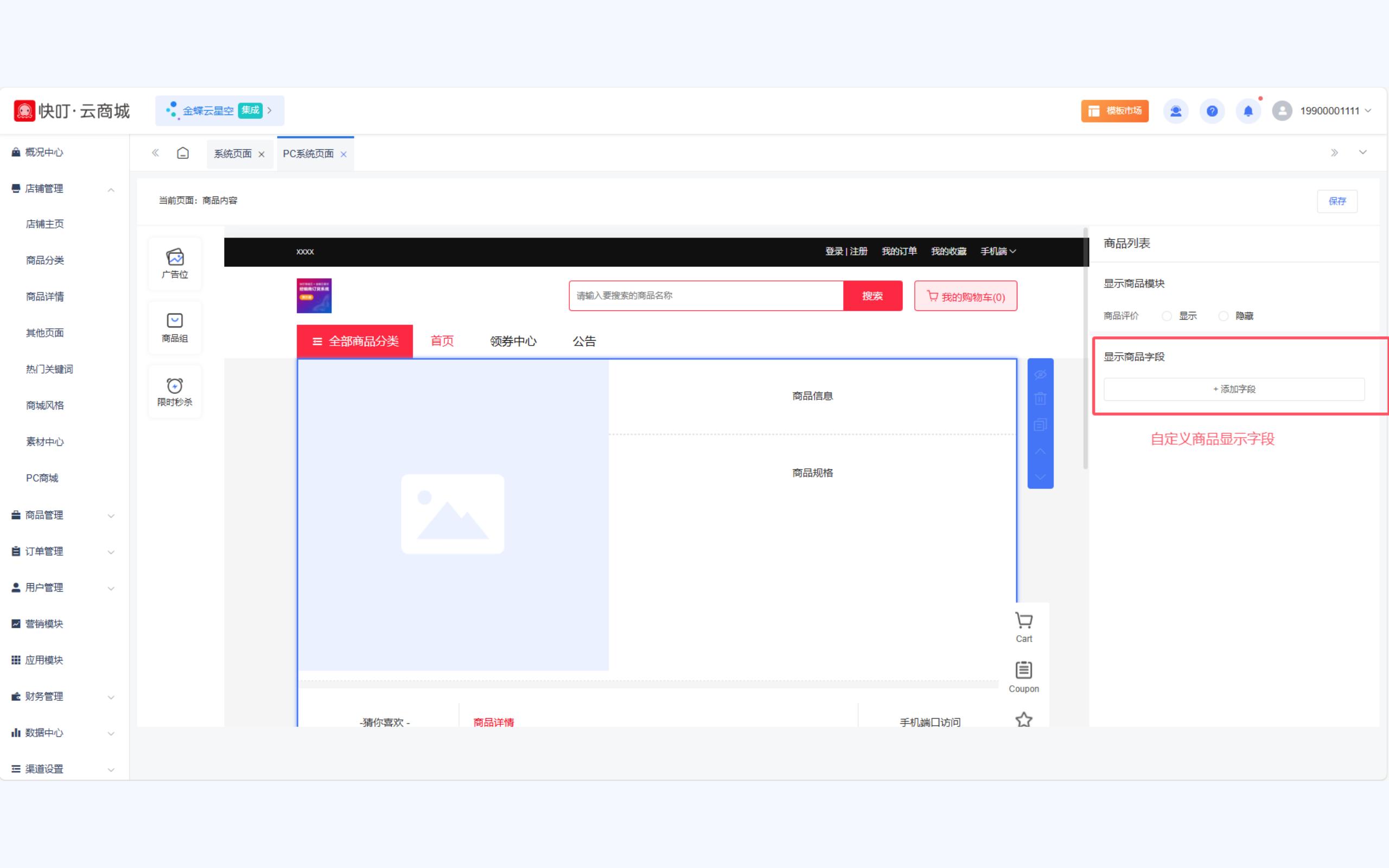Click the user avatar icon

pyautogui.click(x=1282, y=111)
